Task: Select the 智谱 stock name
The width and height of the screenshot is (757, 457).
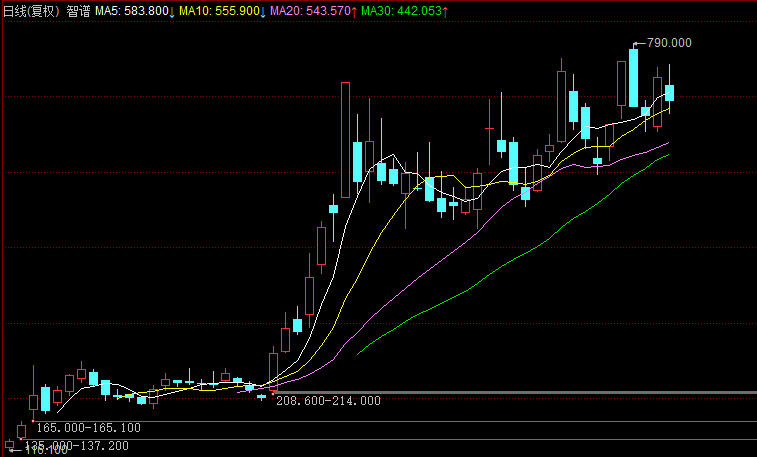Action: click(x=79, y=10)
